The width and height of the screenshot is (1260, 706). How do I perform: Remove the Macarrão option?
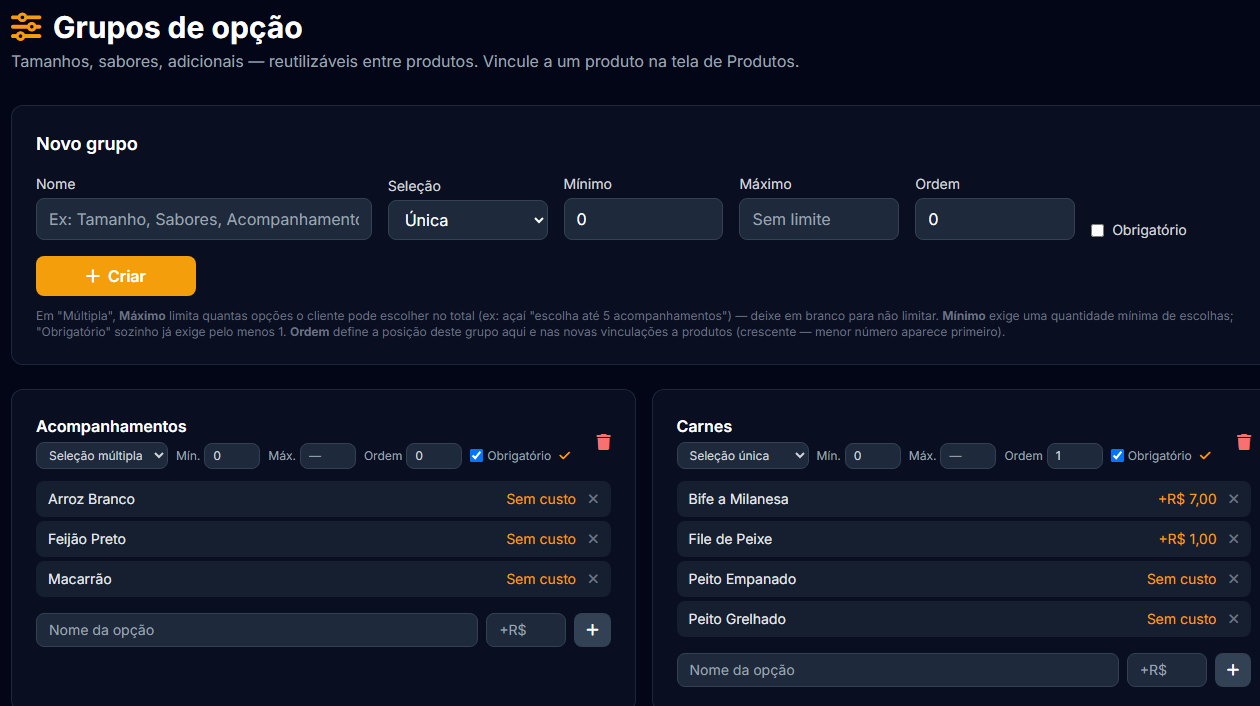click(593, 579)
